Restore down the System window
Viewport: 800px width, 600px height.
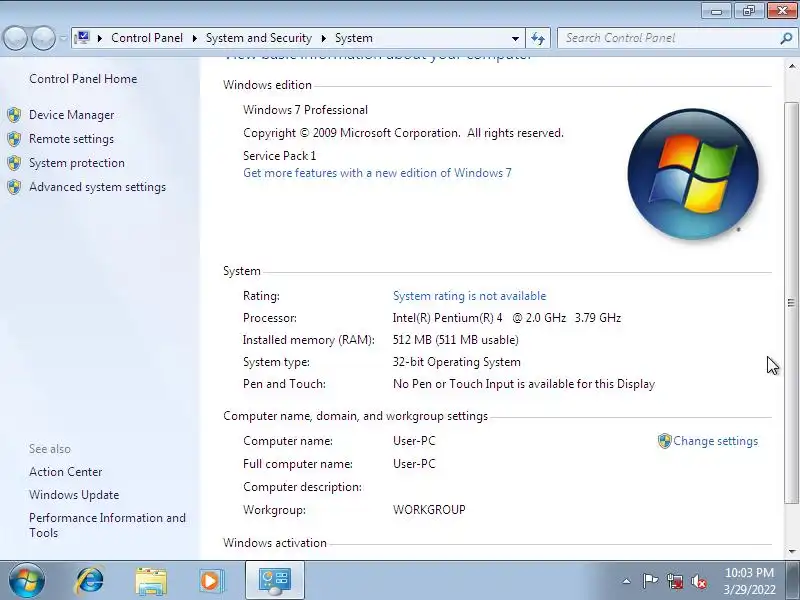point(749,11)
